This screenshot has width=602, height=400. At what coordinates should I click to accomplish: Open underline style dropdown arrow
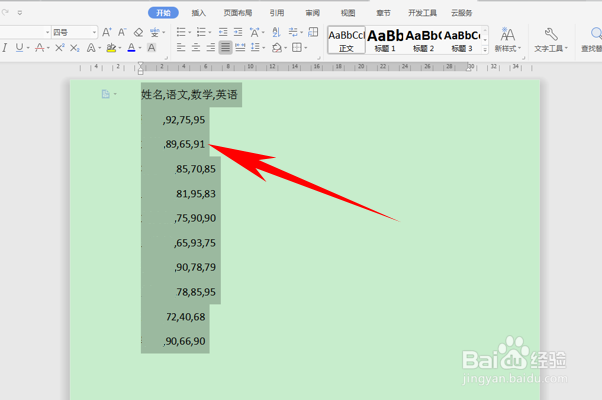28,48
